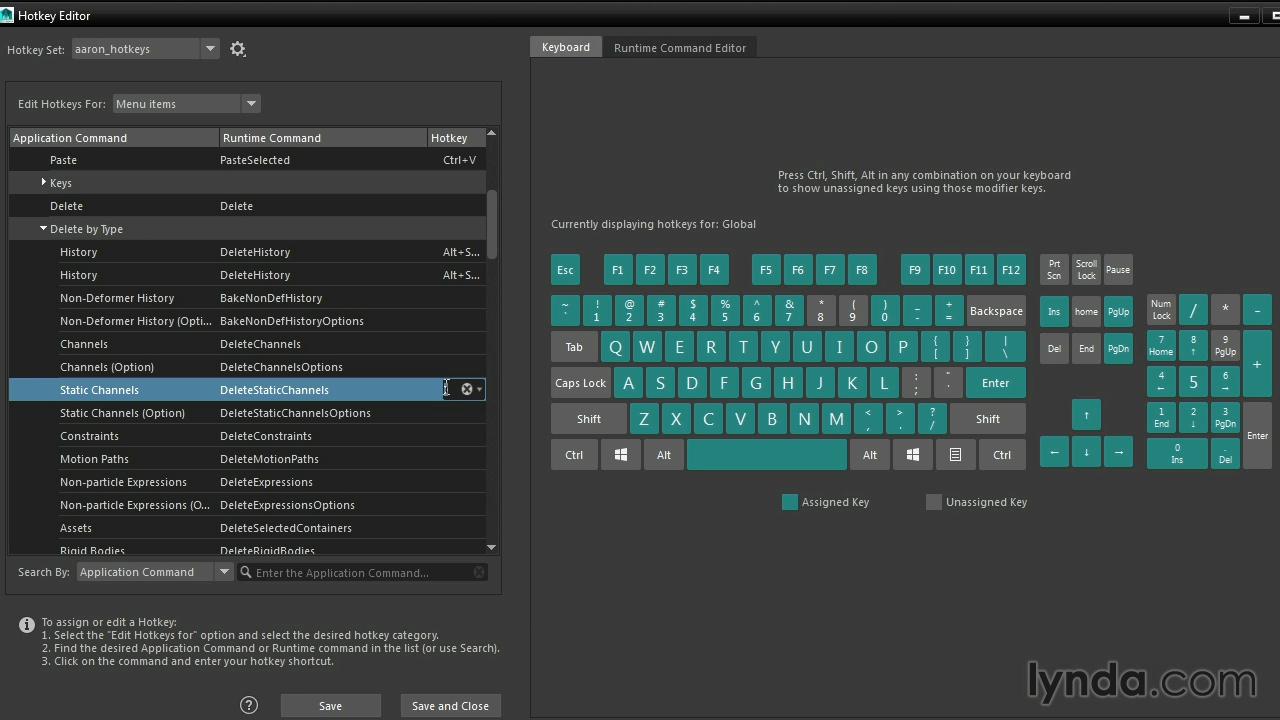
Task: Click the Save button
Action: pyautogui.click(x=330, y=706)
